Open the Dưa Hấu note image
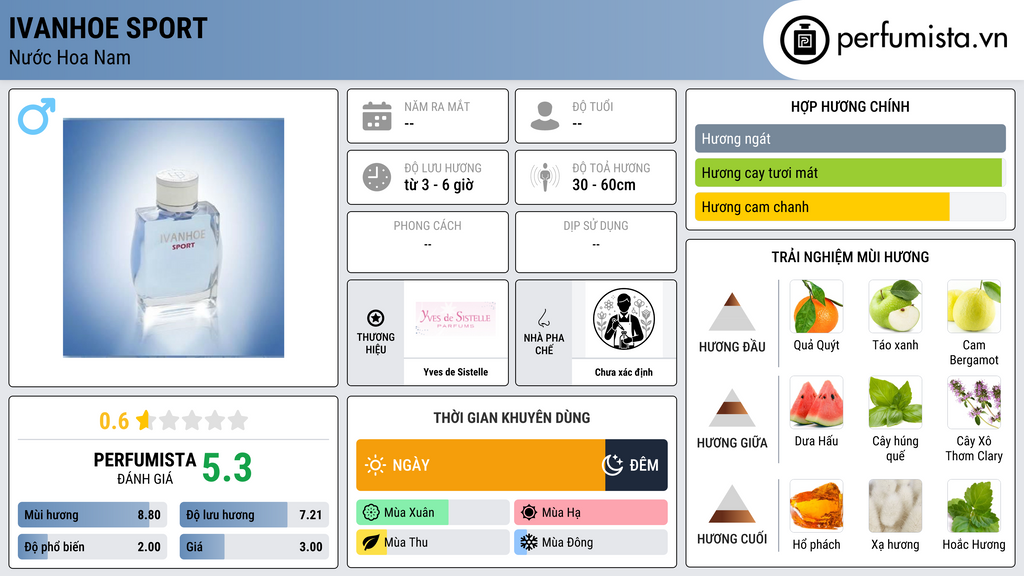This screenshot has height=576, width=1024. pos(816,402)
